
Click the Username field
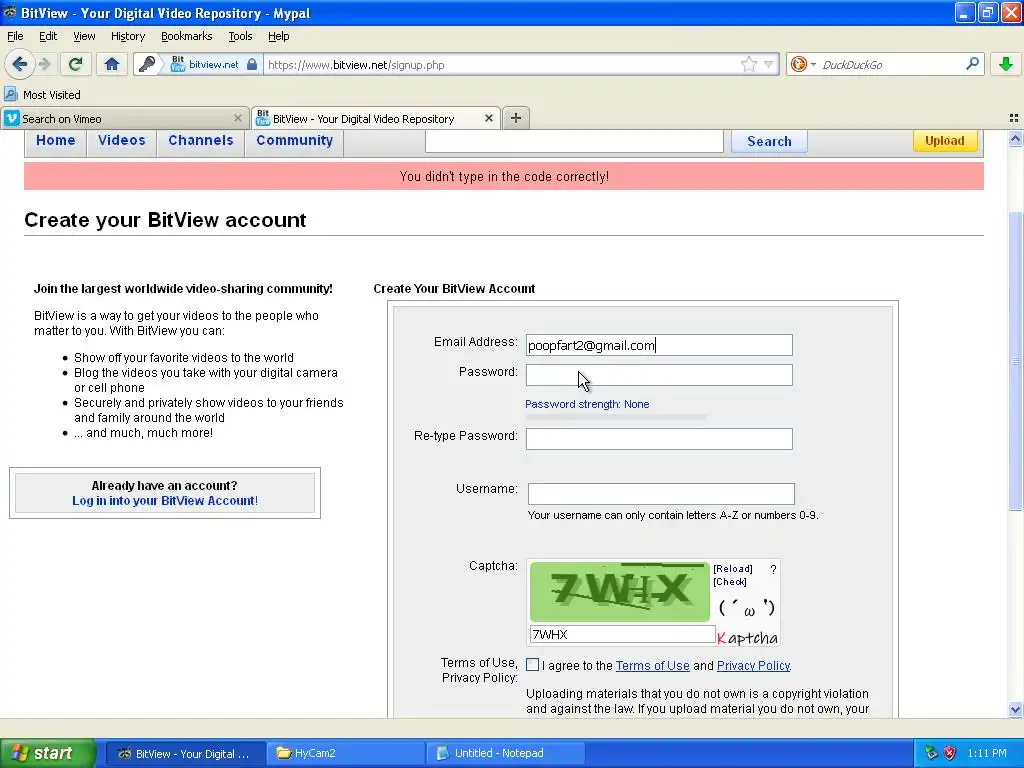coord(661,494)
